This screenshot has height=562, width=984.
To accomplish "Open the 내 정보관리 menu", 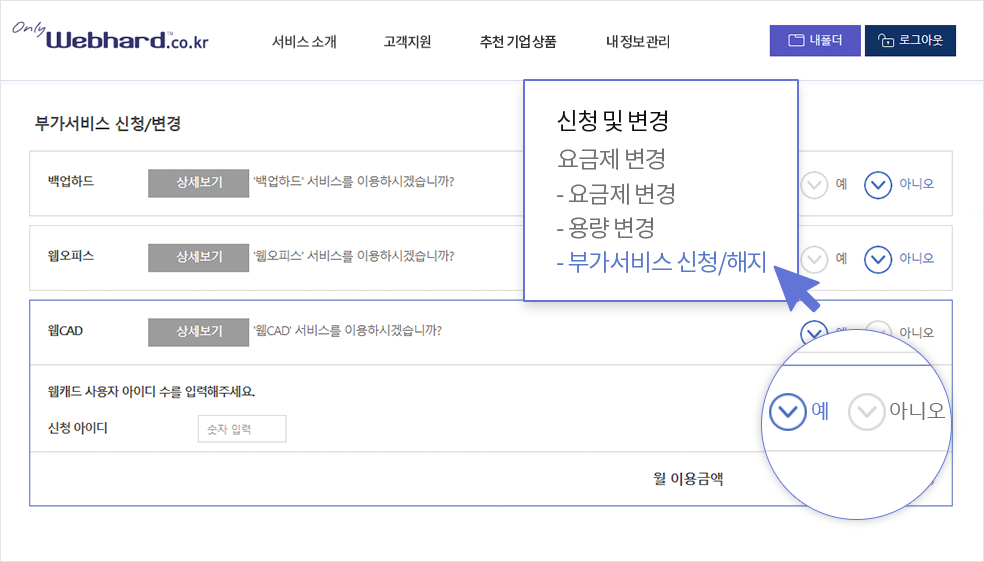I will (638, 41).
